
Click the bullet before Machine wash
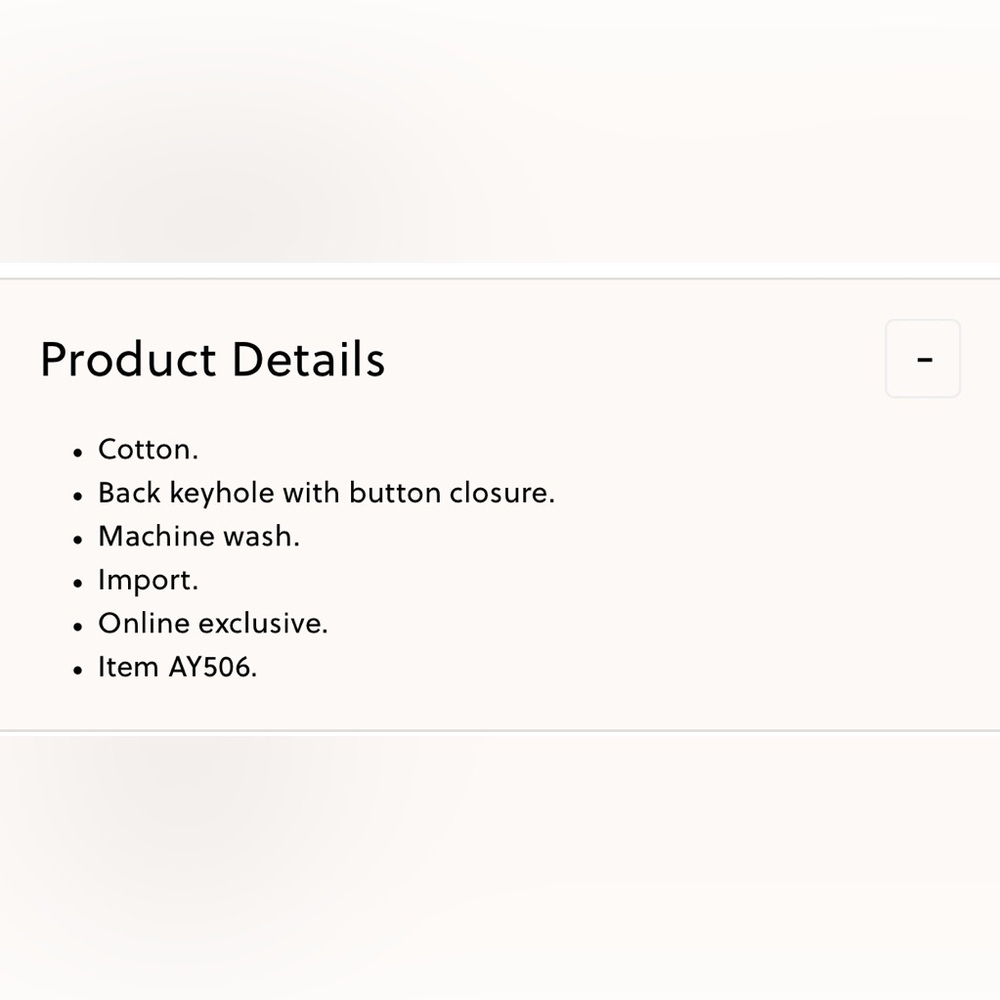[78, 540]
